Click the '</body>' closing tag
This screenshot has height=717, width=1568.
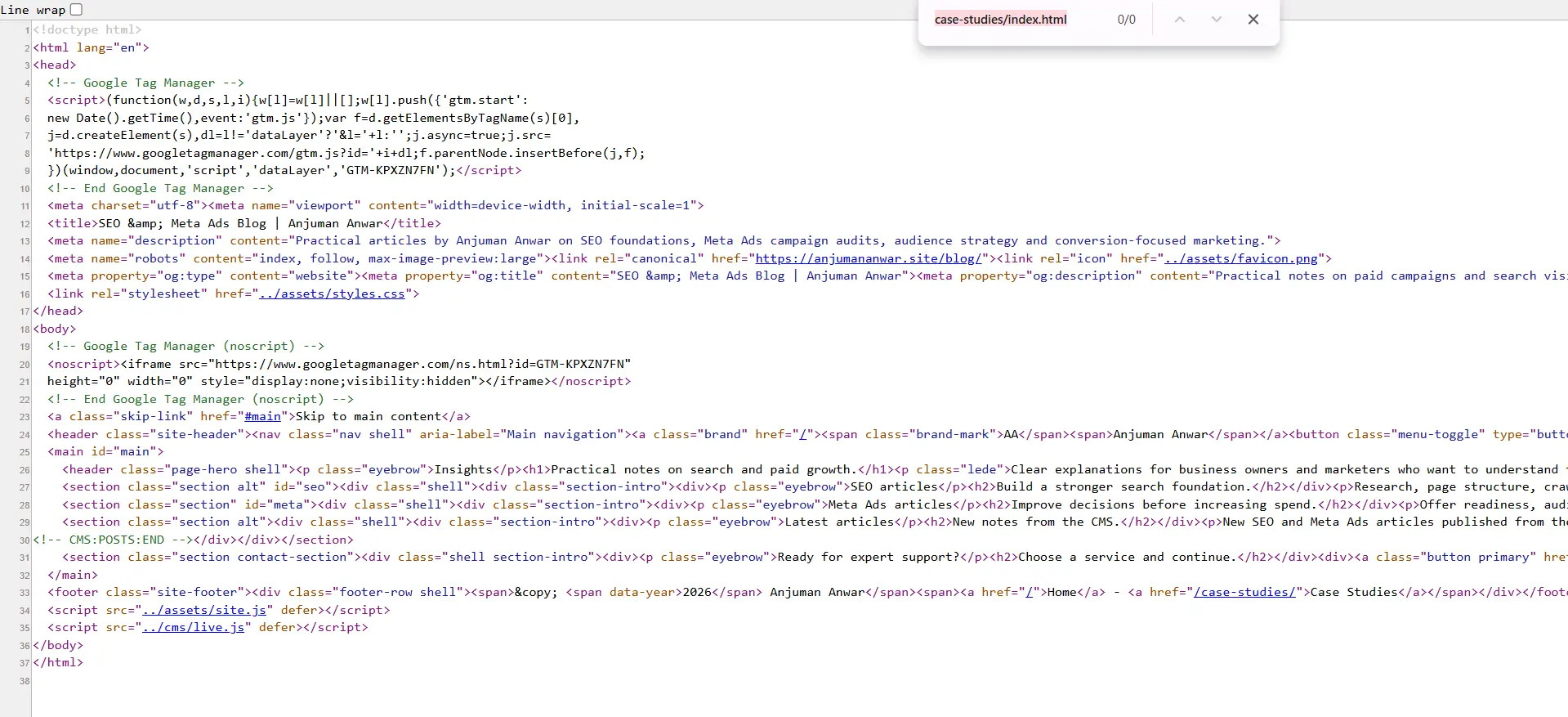pyautogui.click(x=58, y=645)
